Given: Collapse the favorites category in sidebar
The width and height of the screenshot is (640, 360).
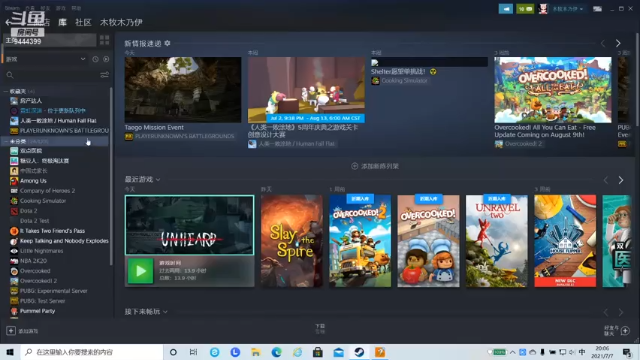Looking at the screenshot, I should coord(6,91).
